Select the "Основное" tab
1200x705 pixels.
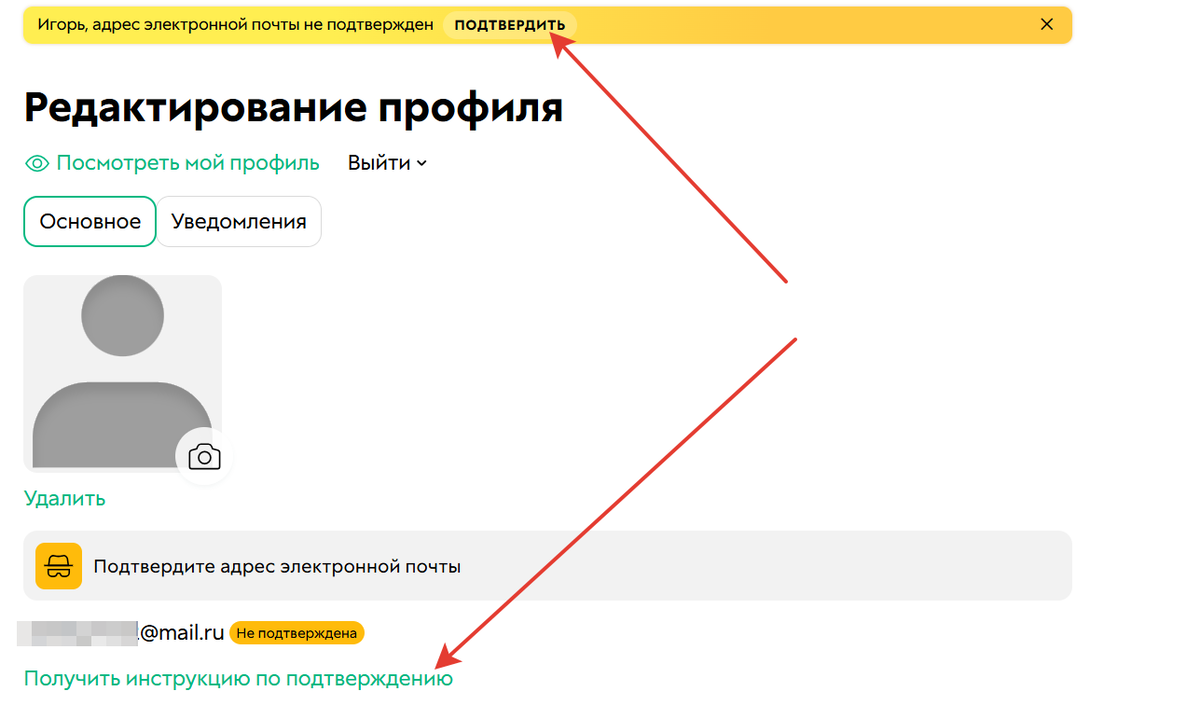pos(89,221)
